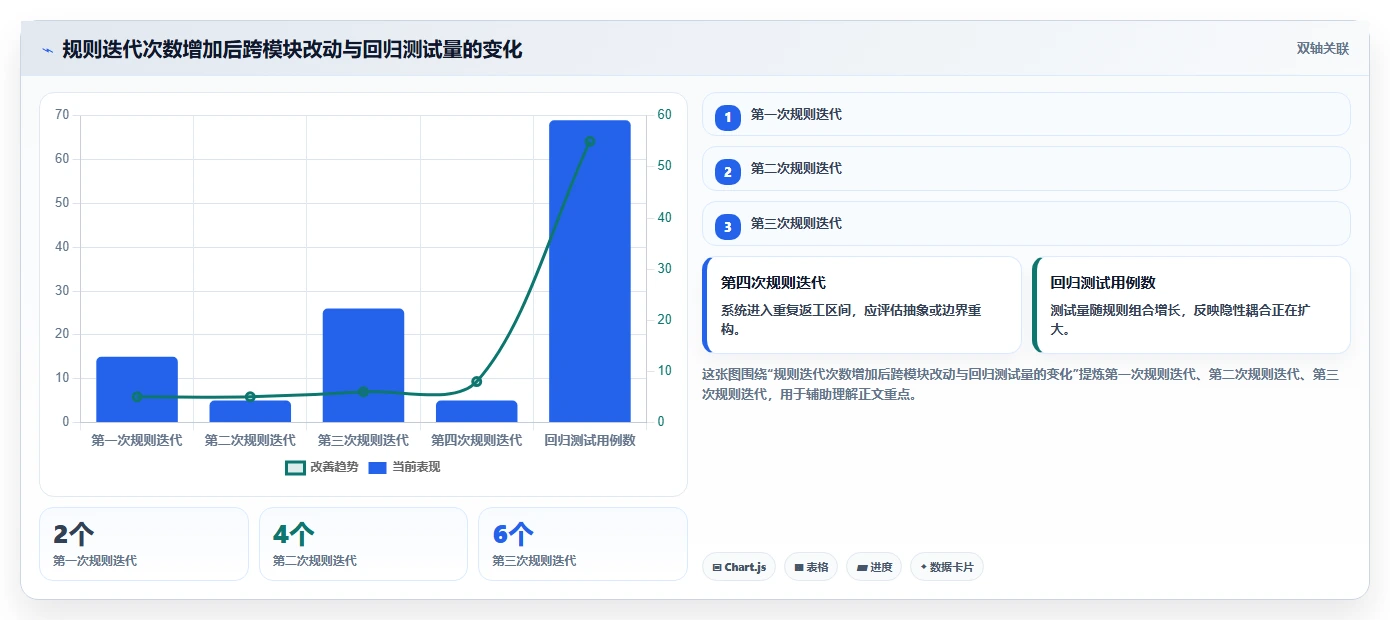Screen dimensions: 1390x620
Task: Select the 进度 tag
Action: (874, 567)
